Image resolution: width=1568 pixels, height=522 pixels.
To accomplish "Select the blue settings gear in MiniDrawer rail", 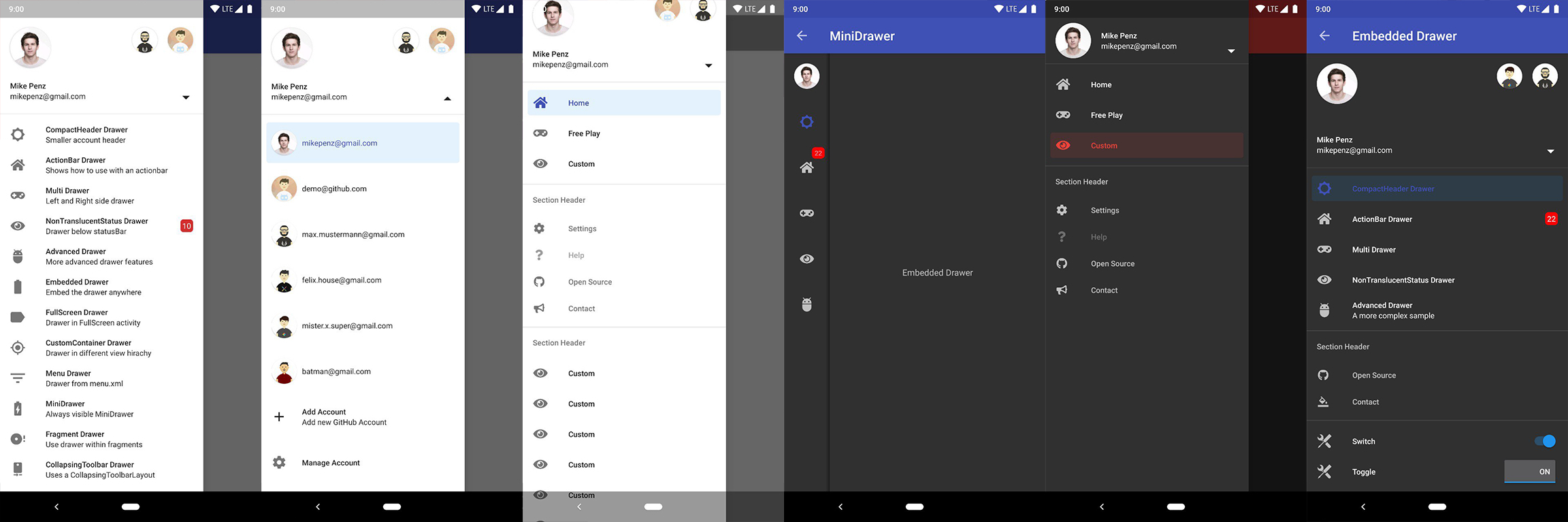I will coord(807,122).
